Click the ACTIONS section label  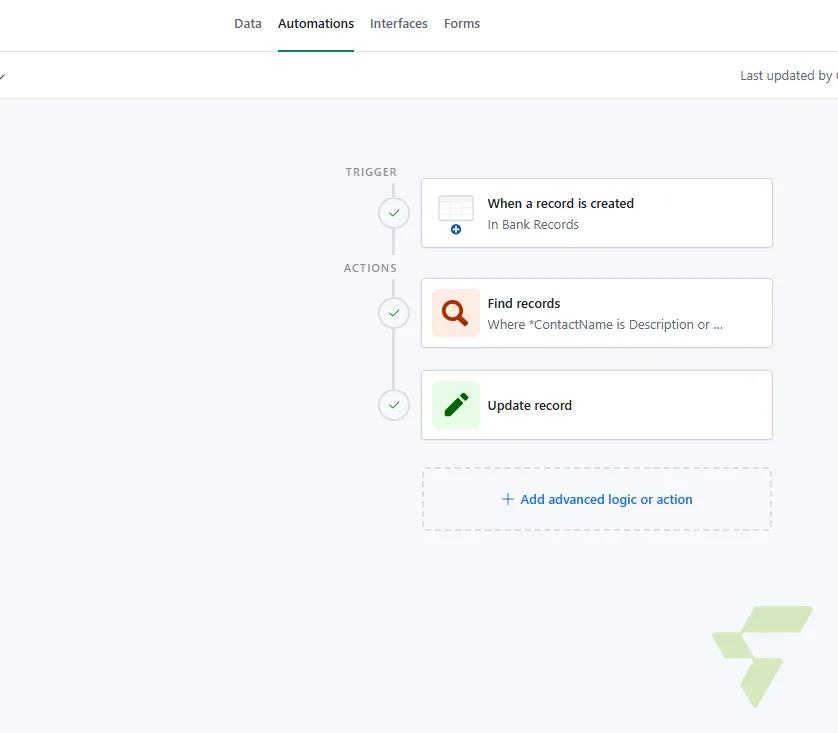click(370, 268)
